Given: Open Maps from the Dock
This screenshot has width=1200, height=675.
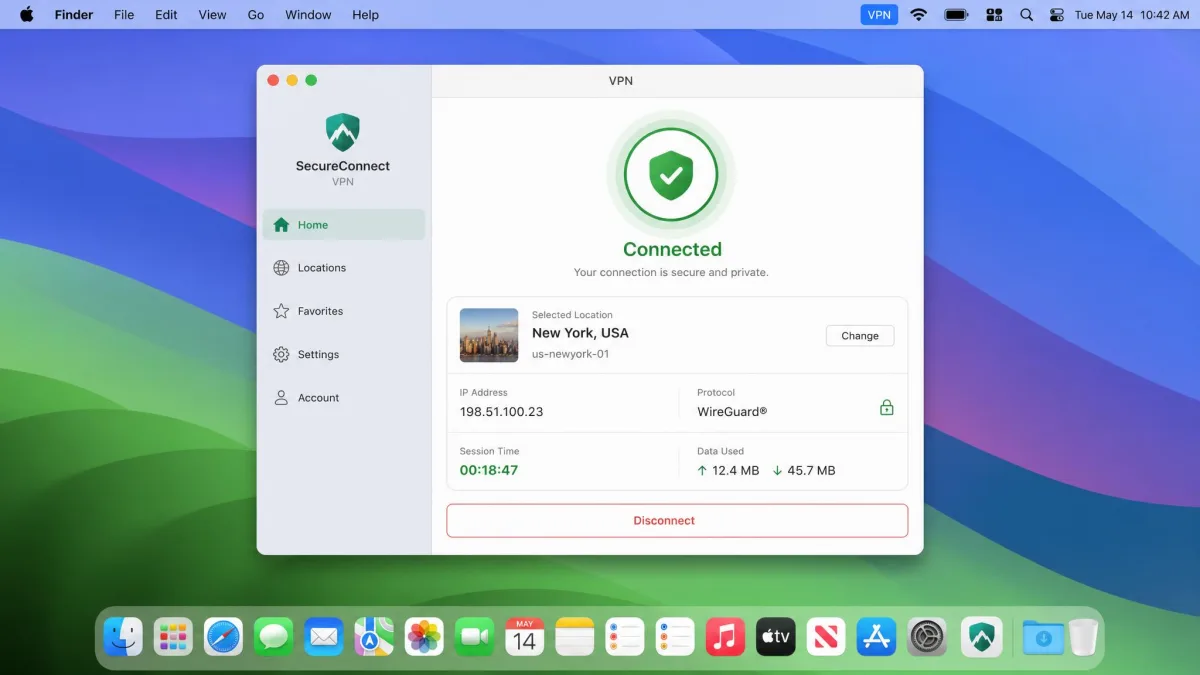Looking at the screenshot, I should (374, 636).
